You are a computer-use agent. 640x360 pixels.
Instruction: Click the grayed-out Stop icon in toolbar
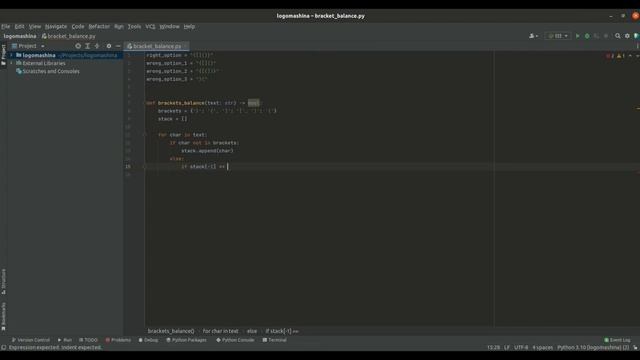(x=606, y=36)
